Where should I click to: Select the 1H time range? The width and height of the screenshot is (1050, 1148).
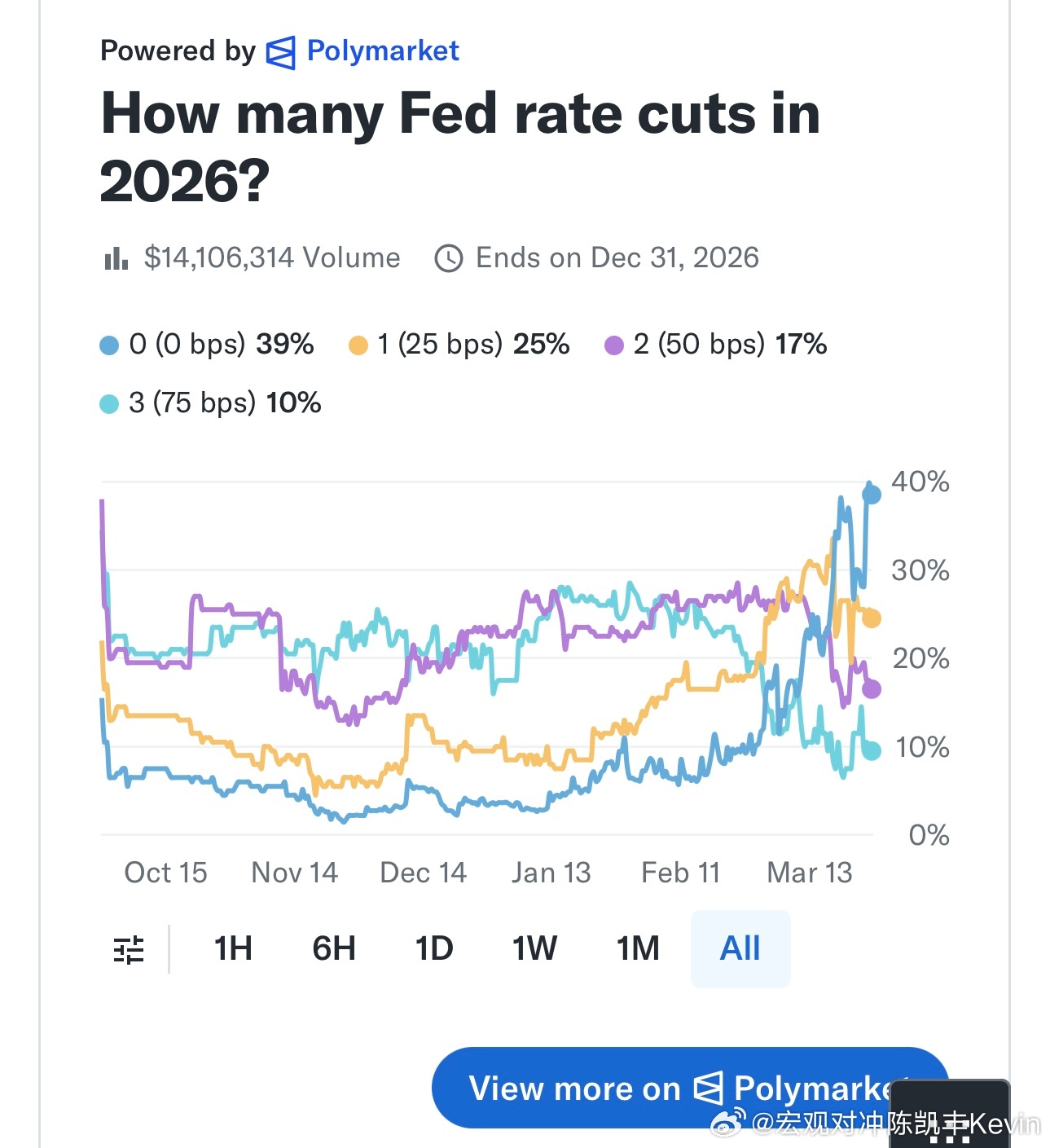(x=233, y=948)
